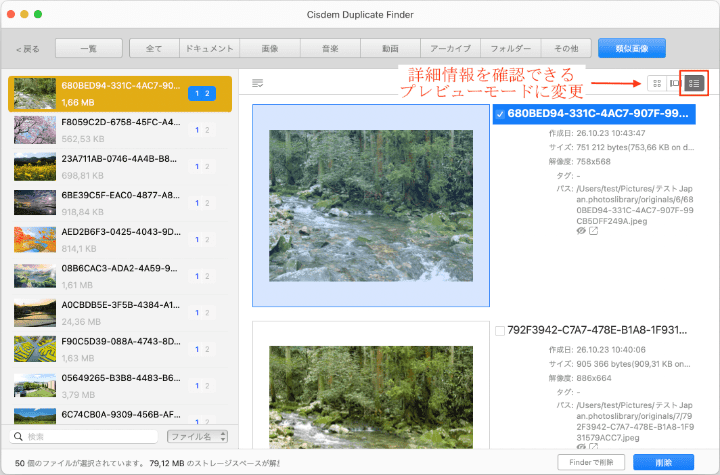
Task: Select the 類似画像 tab
Action: pos(632,48)
